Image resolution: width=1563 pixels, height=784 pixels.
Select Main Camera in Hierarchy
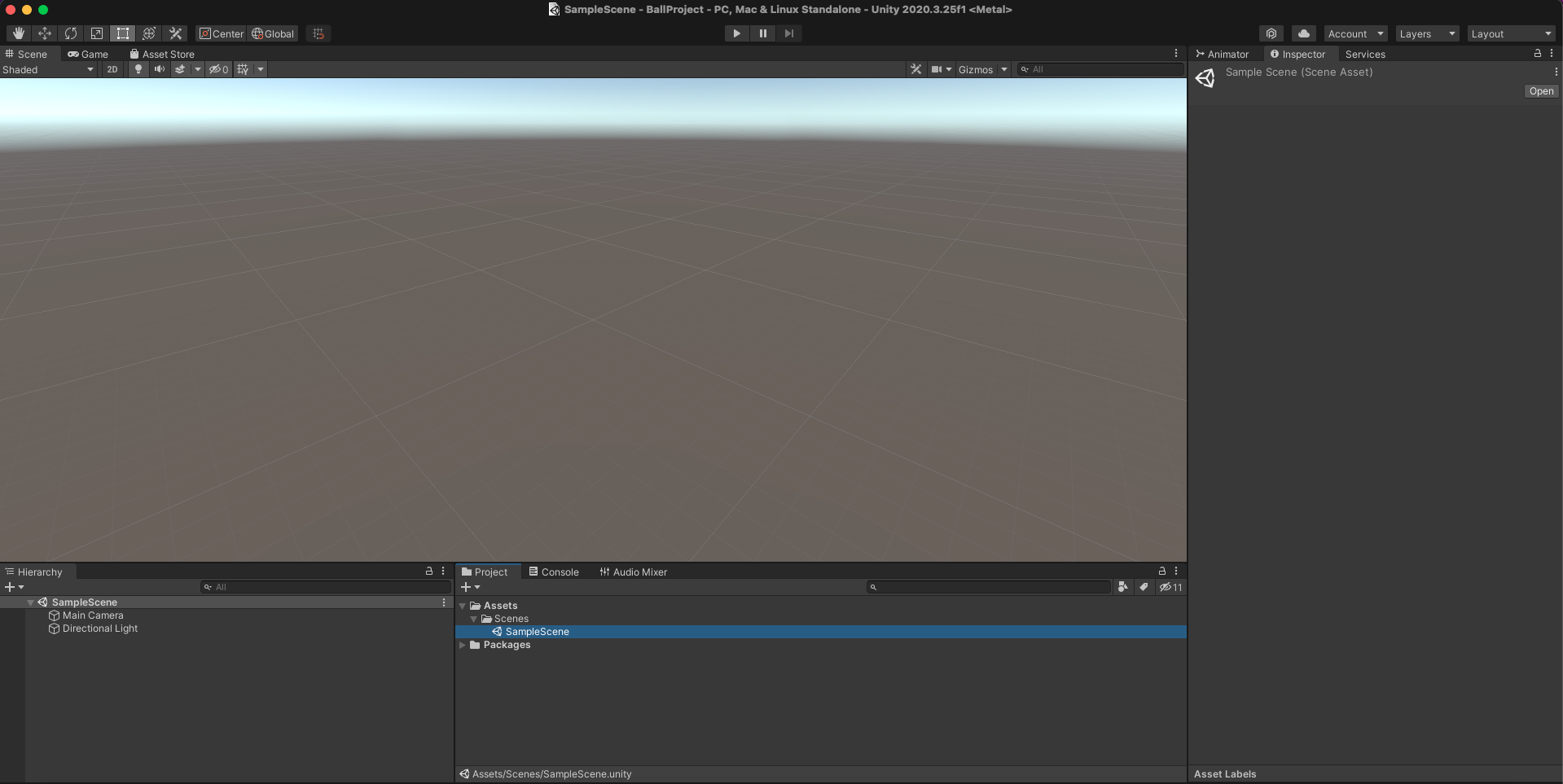click(93, 615)
